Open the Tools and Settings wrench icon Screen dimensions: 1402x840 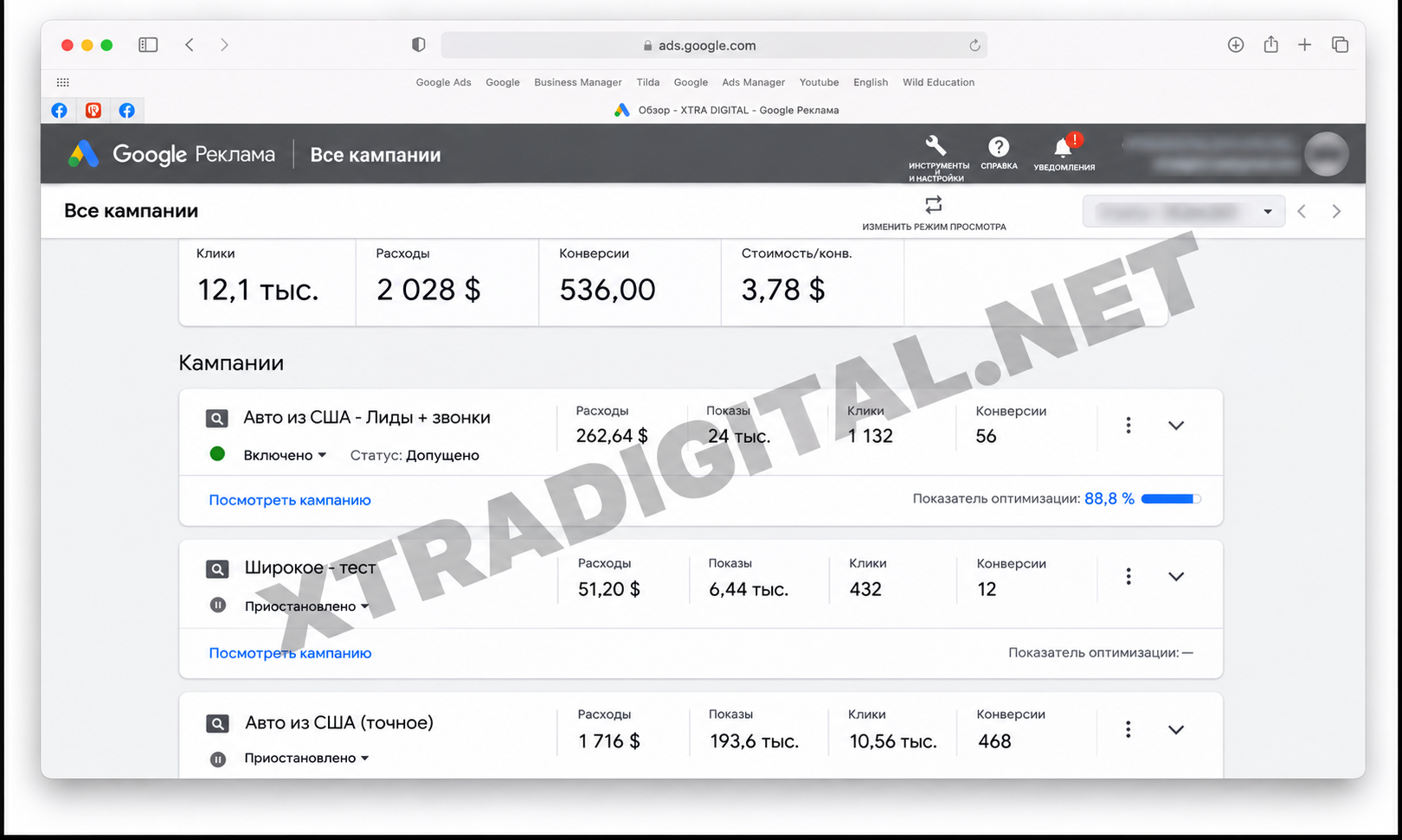pyautogui.click(x=936, y=145)
